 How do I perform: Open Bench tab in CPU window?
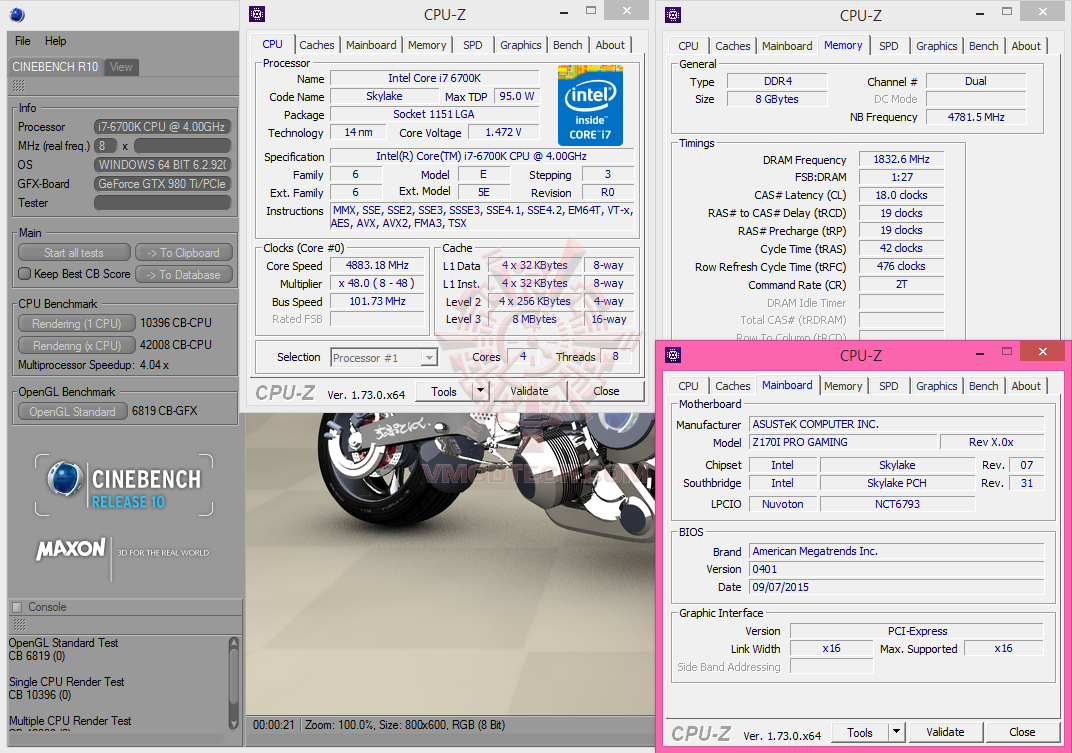tap(567, 45)
